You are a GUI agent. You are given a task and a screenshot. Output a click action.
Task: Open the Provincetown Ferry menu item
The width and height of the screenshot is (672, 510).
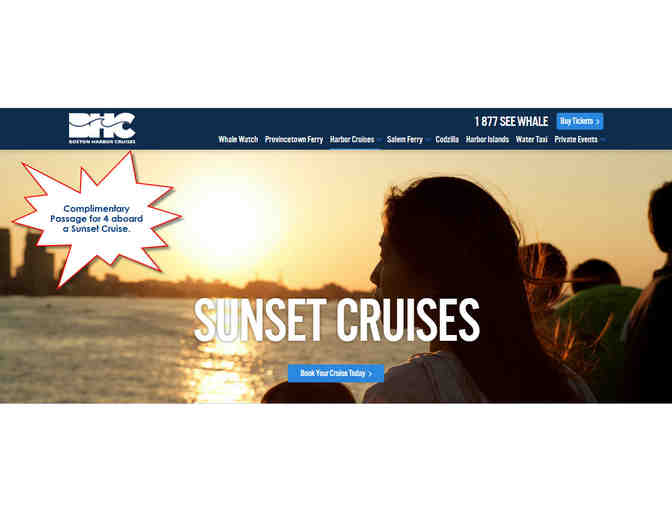[x=294, y=139]
